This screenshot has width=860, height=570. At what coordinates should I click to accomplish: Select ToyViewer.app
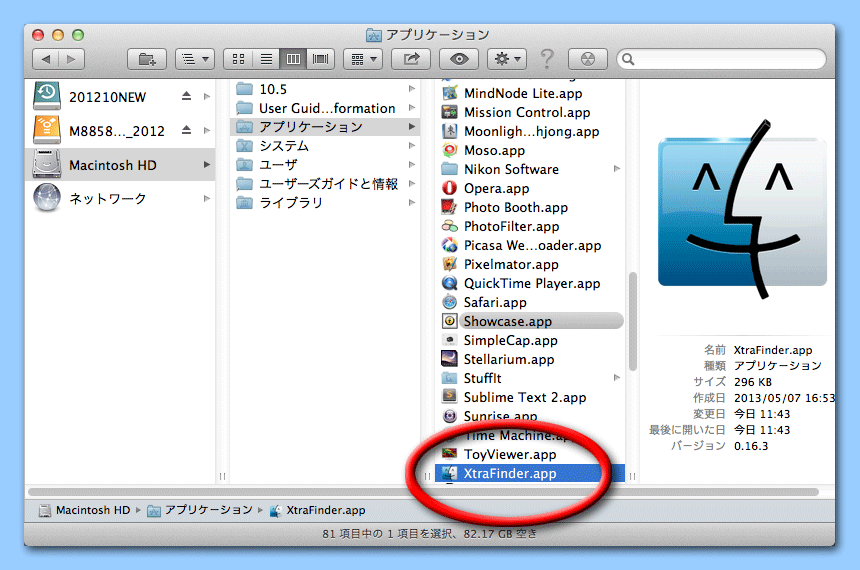(531, 454)
